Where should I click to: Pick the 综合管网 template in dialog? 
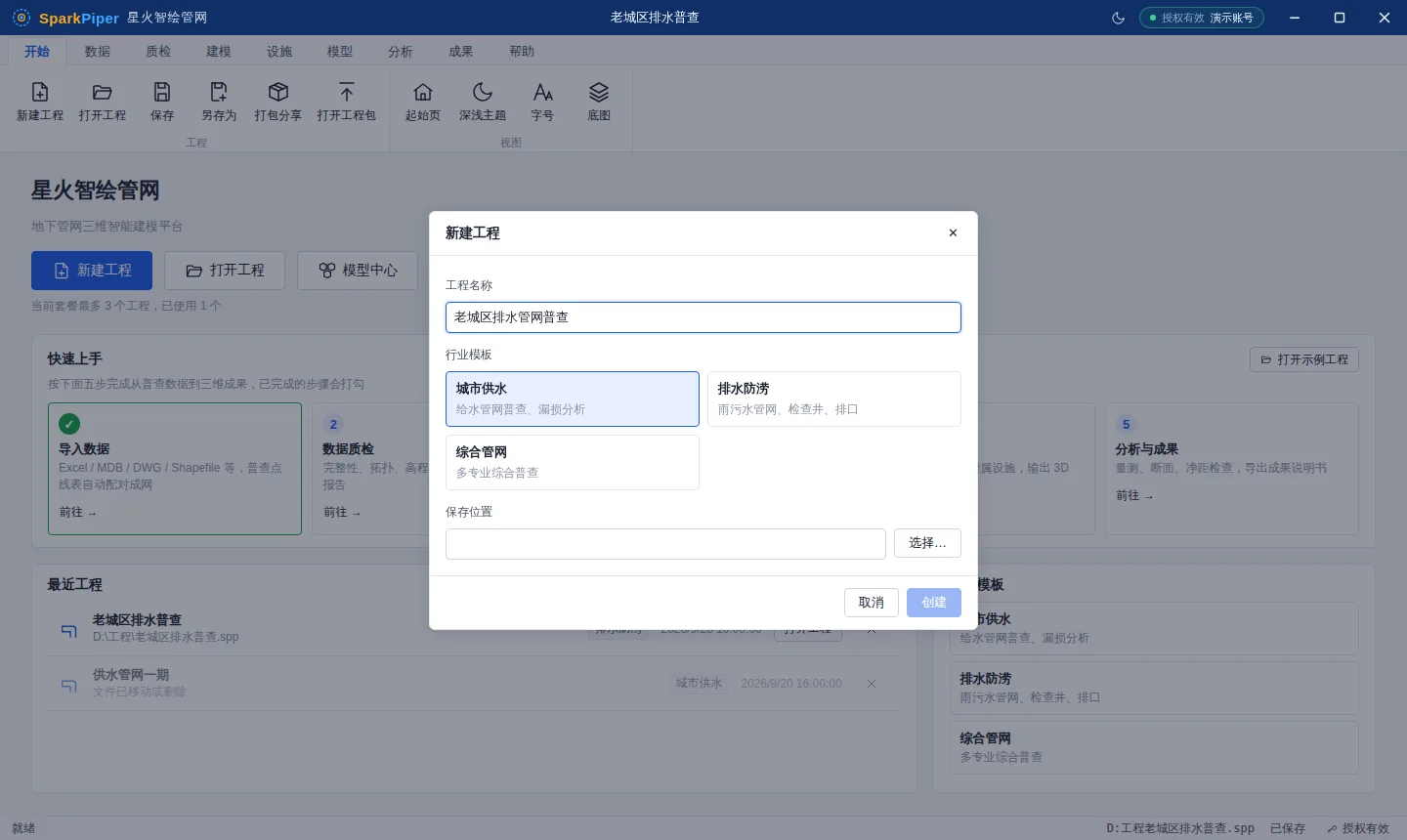coord(573,462)
